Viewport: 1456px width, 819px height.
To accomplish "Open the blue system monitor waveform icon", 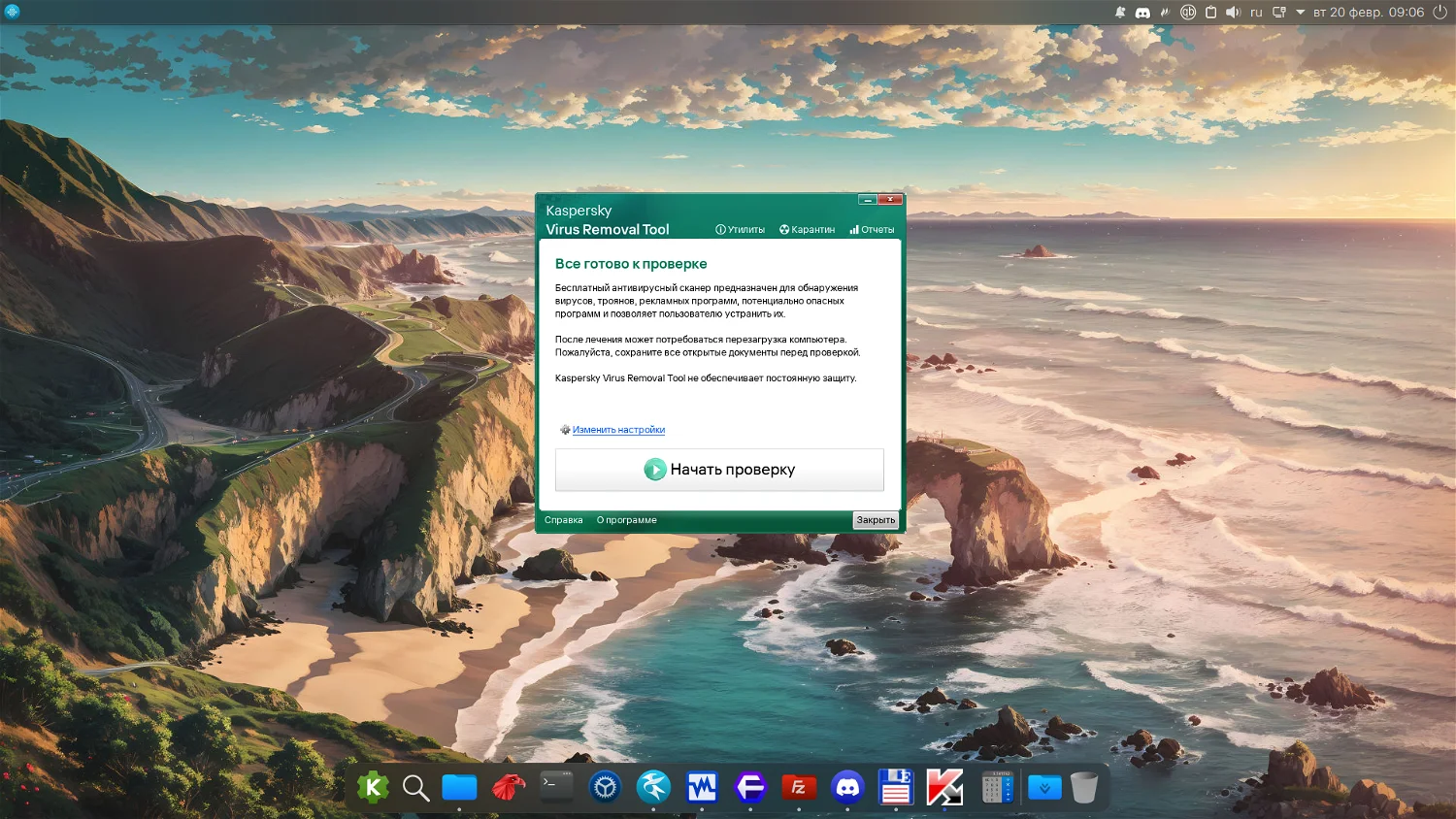I will pos(702,787).
